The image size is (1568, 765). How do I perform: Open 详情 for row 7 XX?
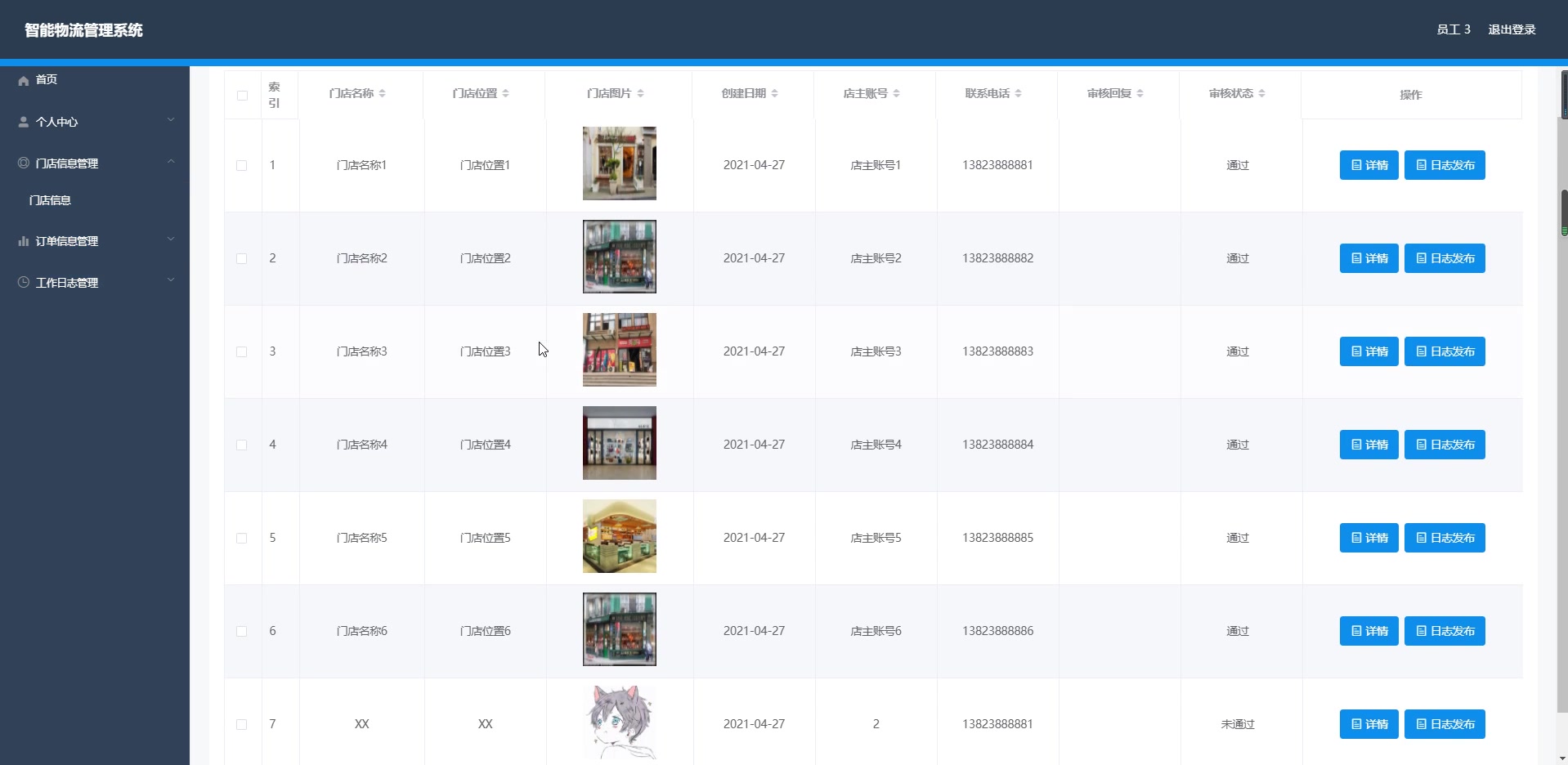pyautogui.click(x=1369, y=724)
